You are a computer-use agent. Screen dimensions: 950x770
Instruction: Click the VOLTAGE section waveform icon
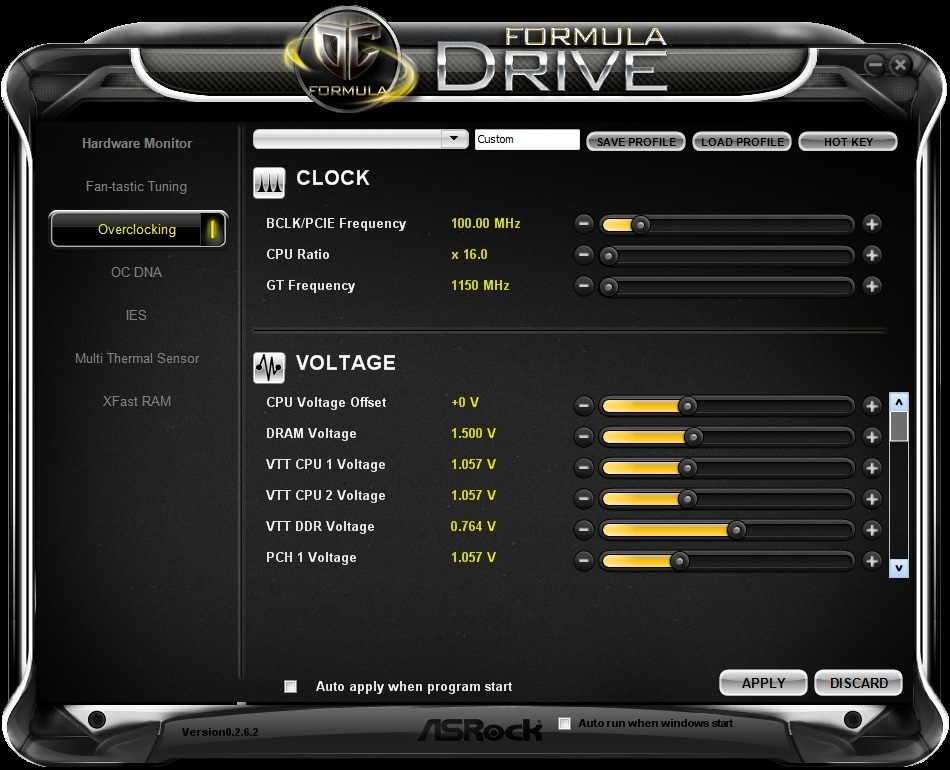269,368
